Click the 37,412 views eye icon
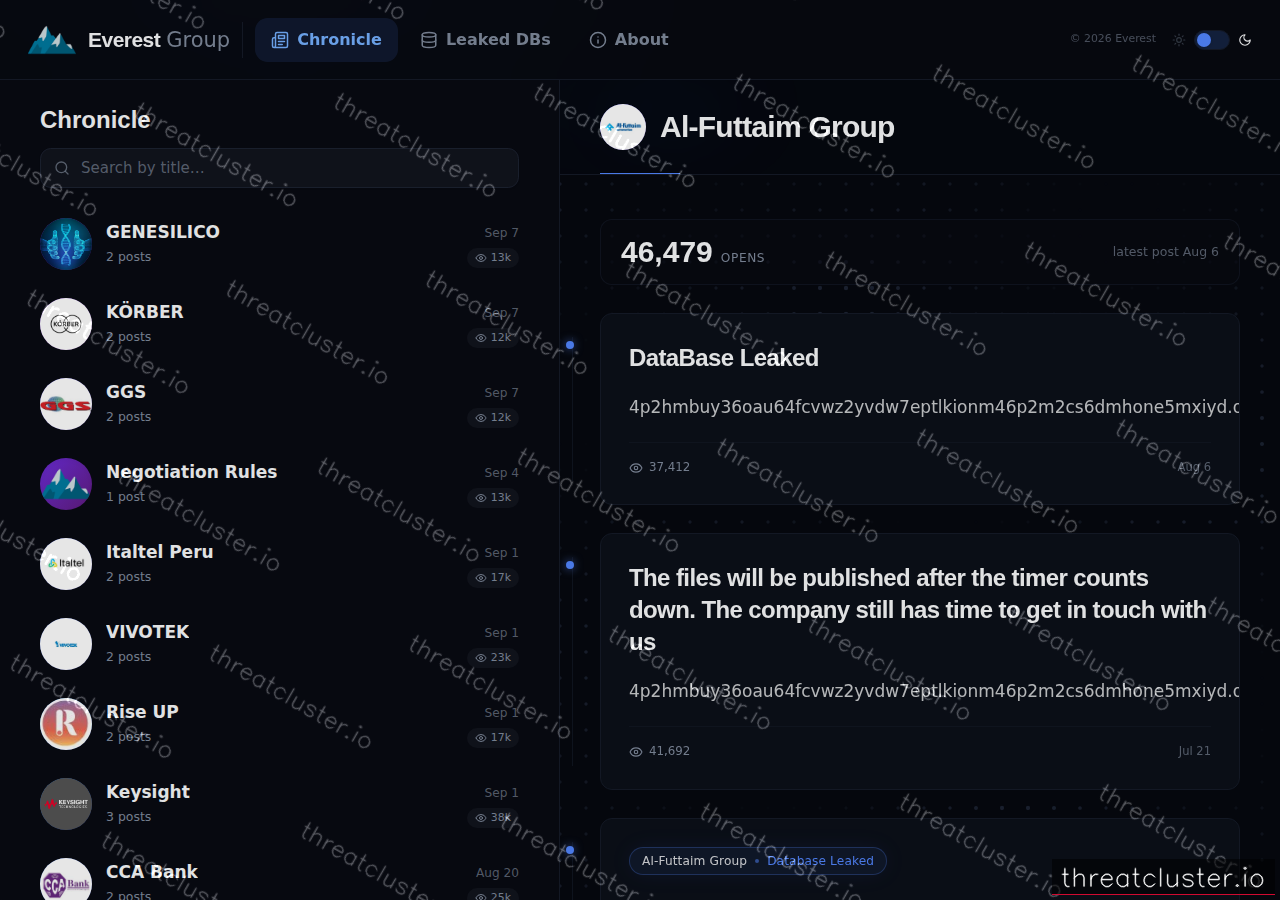This screenshot has height=900, width=1280. (x=636, y=467)
